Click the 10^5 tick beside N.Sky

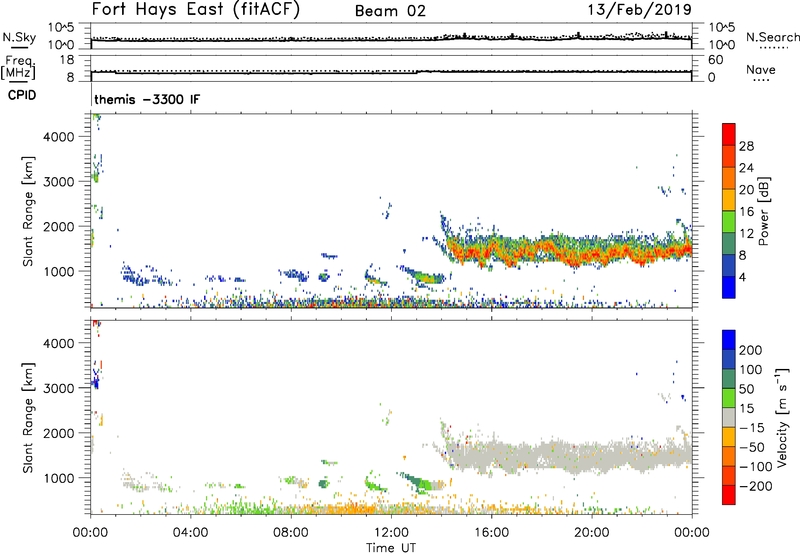[61, 27]
